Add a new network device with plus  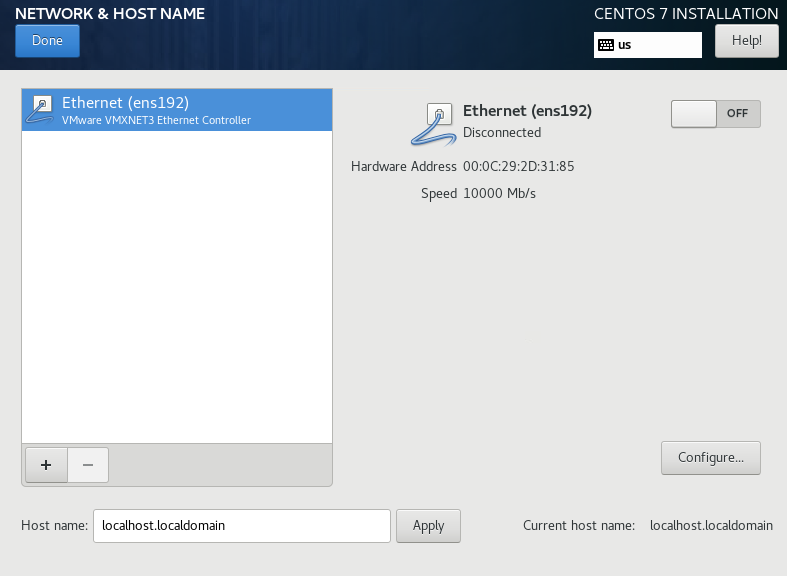46,465
